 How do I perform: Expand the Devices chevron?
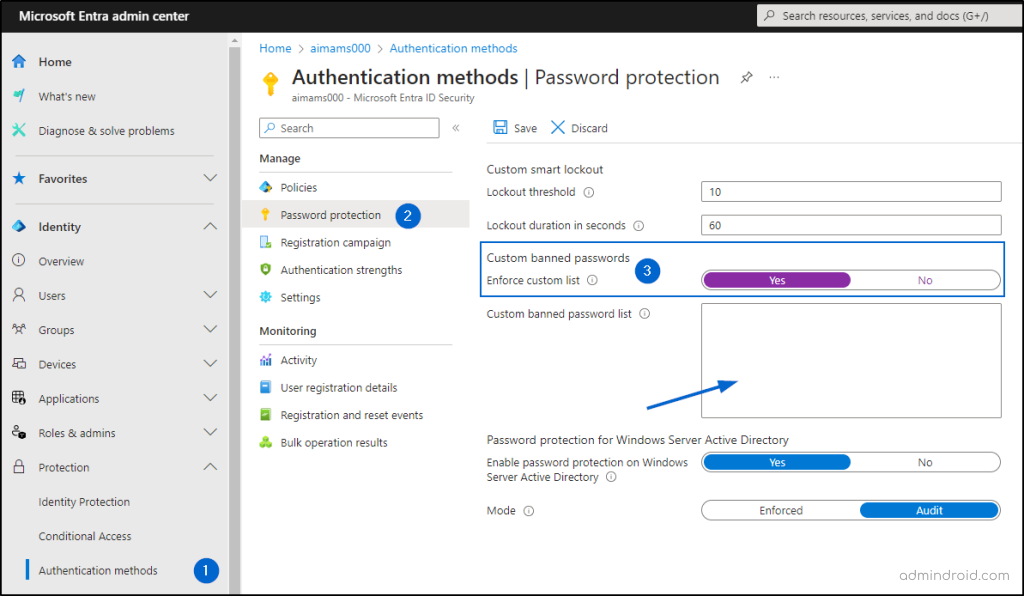(210, 363)
